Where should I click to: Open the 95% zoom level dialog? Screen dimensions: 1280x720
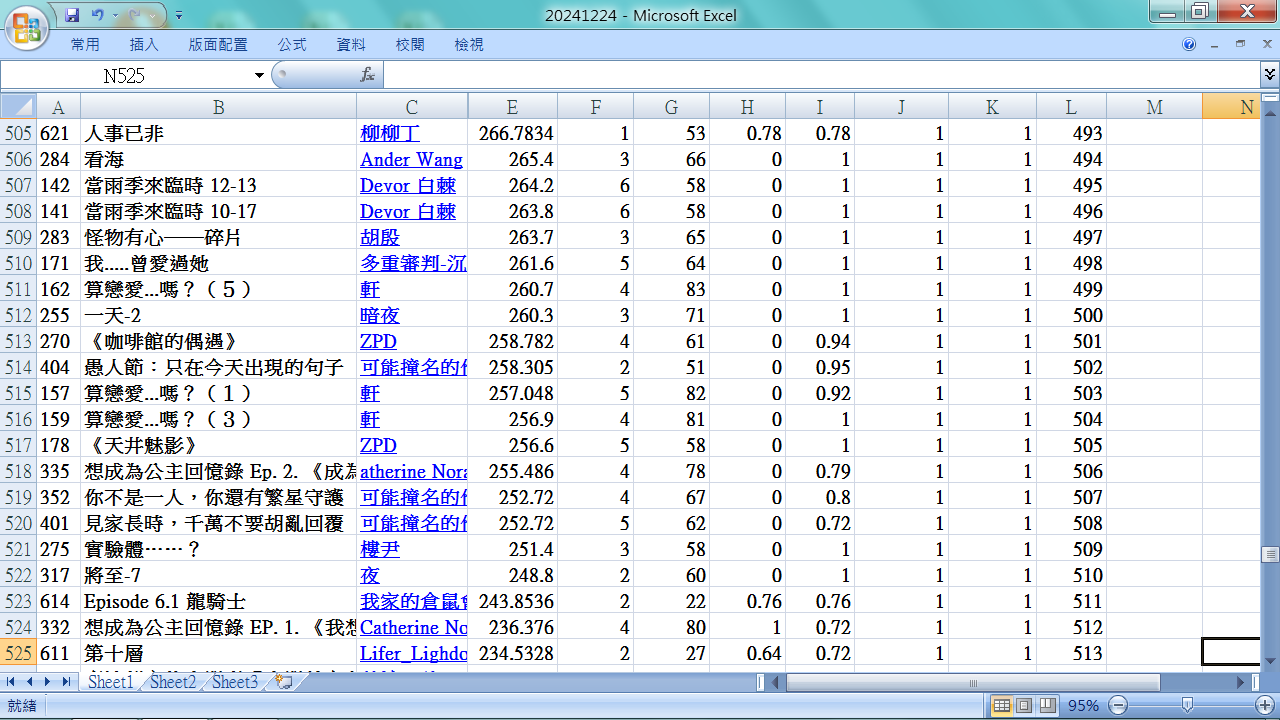pyautogui.click(x=1083, y=706)
